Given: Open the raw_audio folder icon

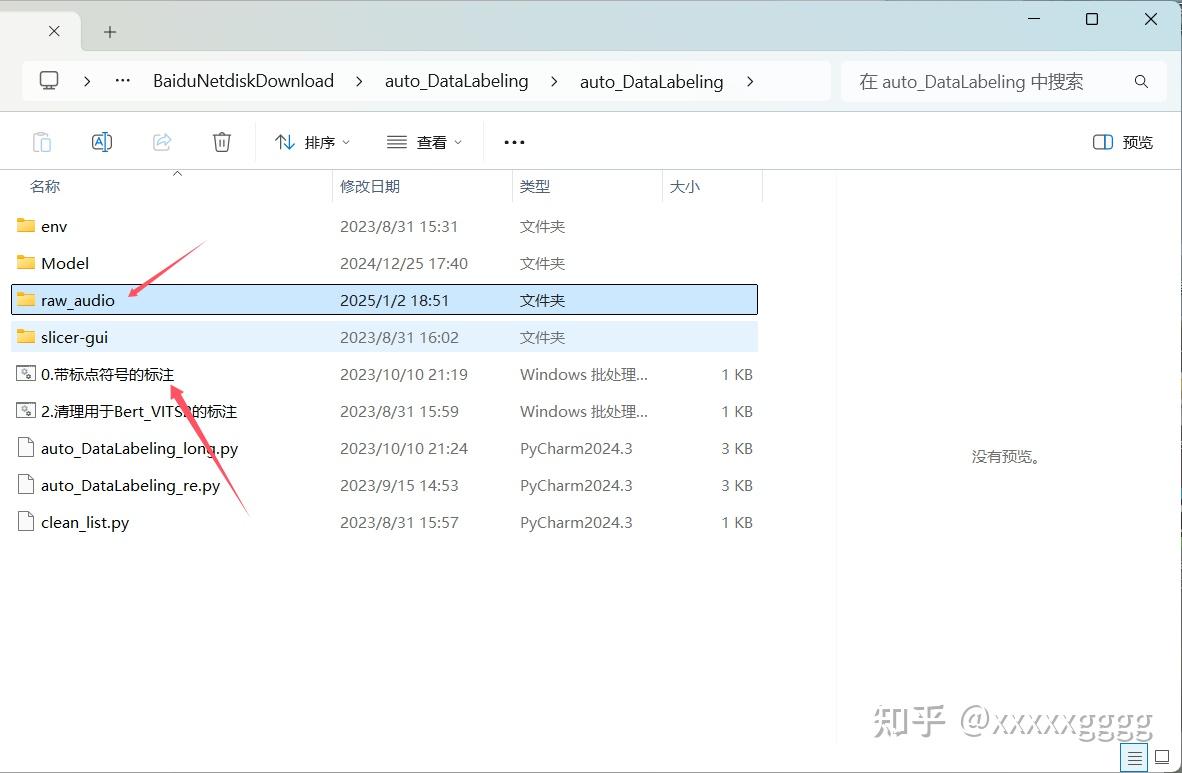Looking at the screenshot, I should (x=26, y=300).
